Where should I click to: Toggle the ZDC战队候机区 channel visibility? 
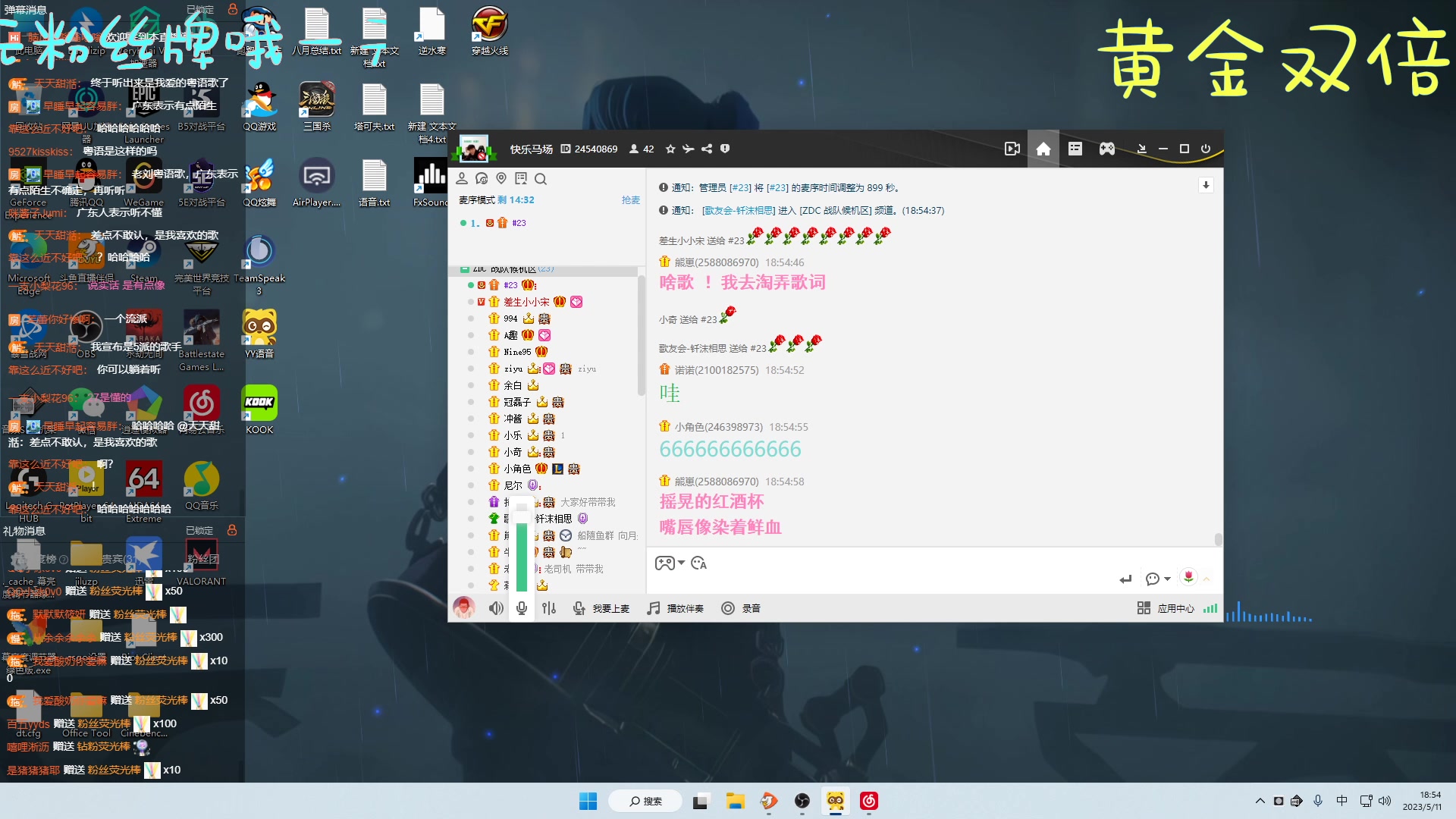(x=465, y=268)
